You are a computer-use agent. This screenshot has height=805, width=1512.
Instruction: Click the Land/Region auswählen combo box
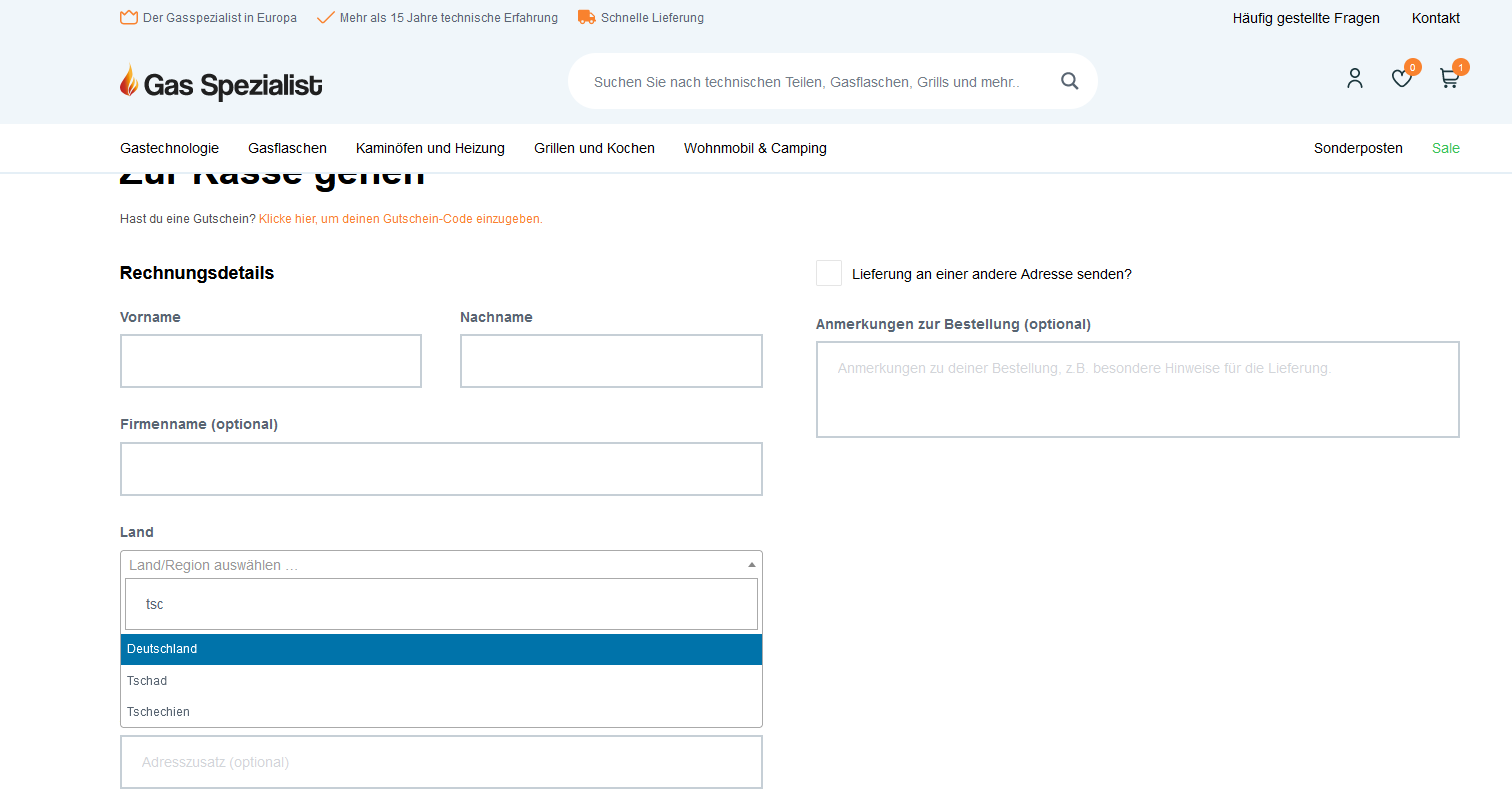click(x=441, y=565)
